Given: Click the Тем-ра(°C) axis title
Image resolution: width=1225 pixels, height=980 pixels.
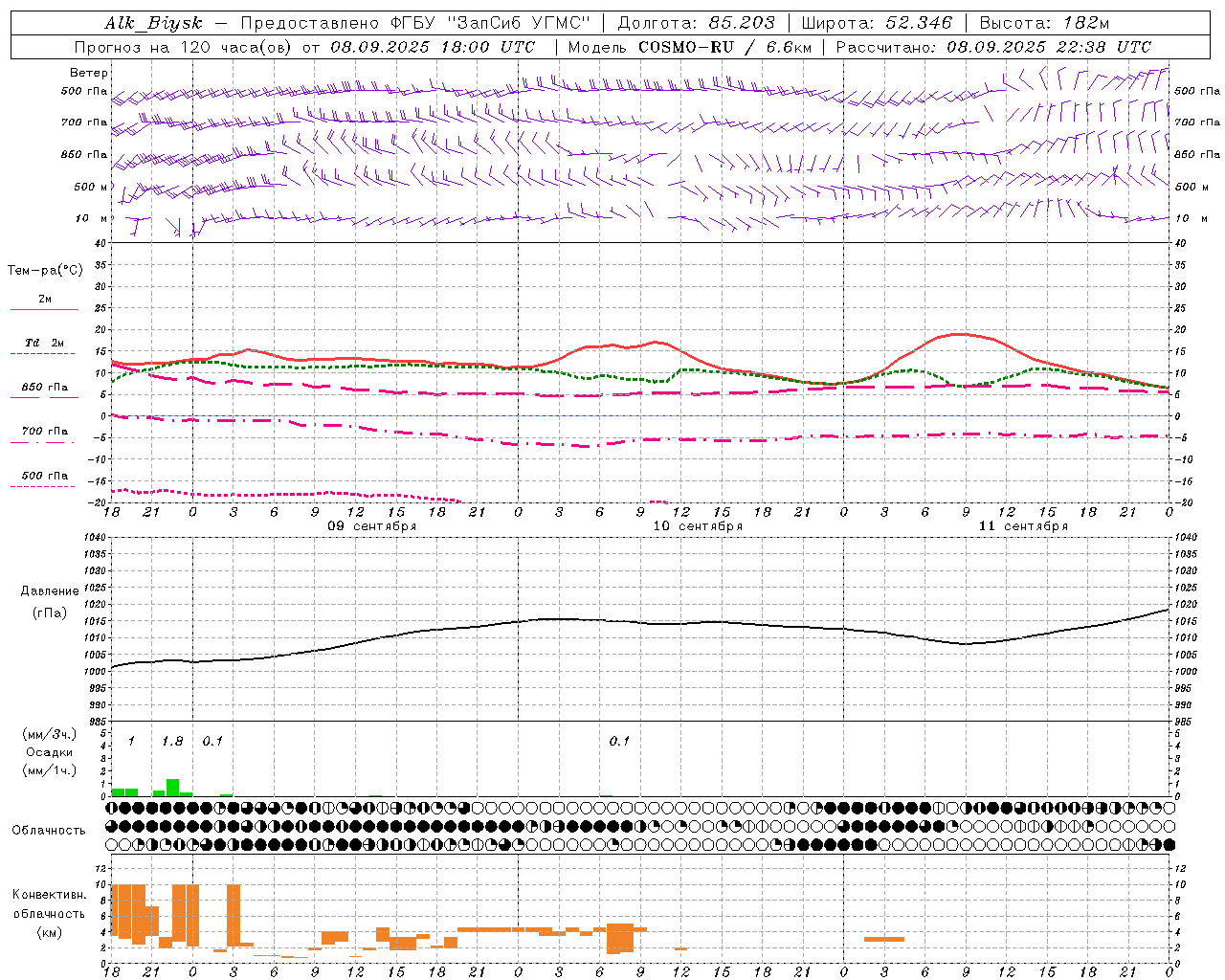Looking at the screenshot, I should tap(45, 271).
